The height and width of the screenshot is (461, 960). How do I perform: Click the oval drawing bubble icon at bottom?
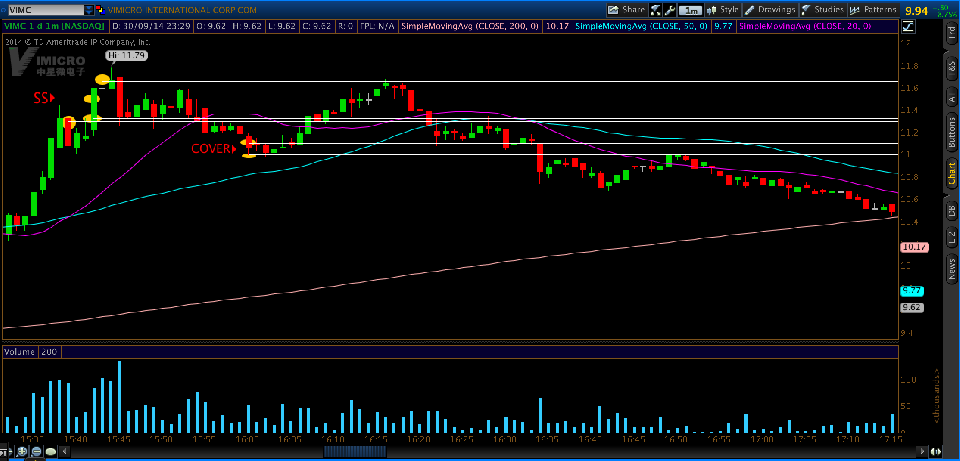(x=51, y=452)
